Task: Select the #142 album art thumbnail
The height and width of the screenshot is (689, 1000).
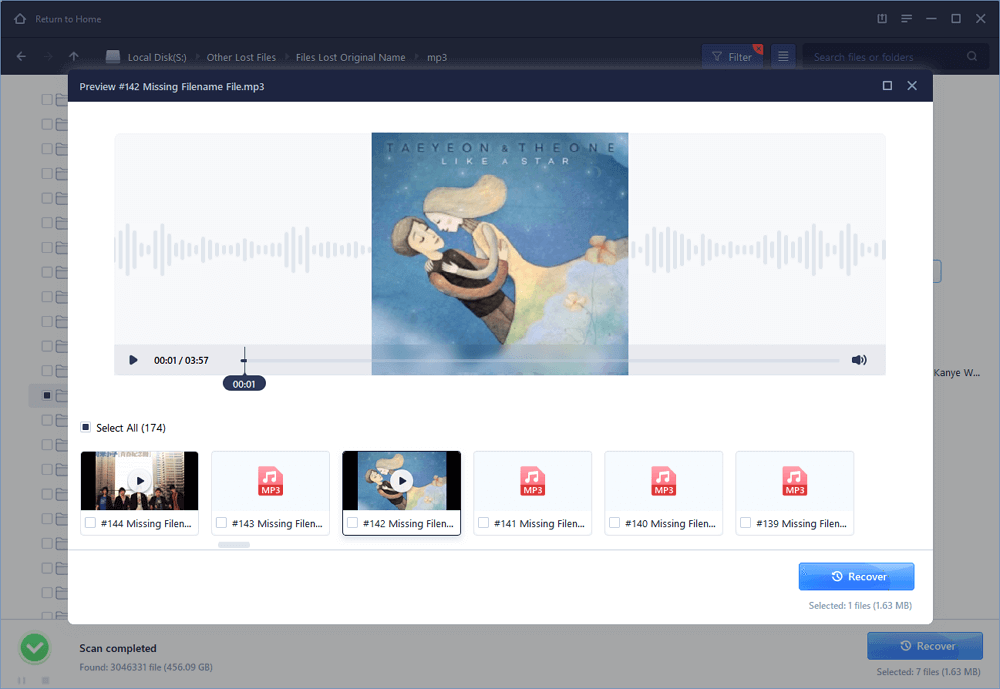Action: point(402,480)
